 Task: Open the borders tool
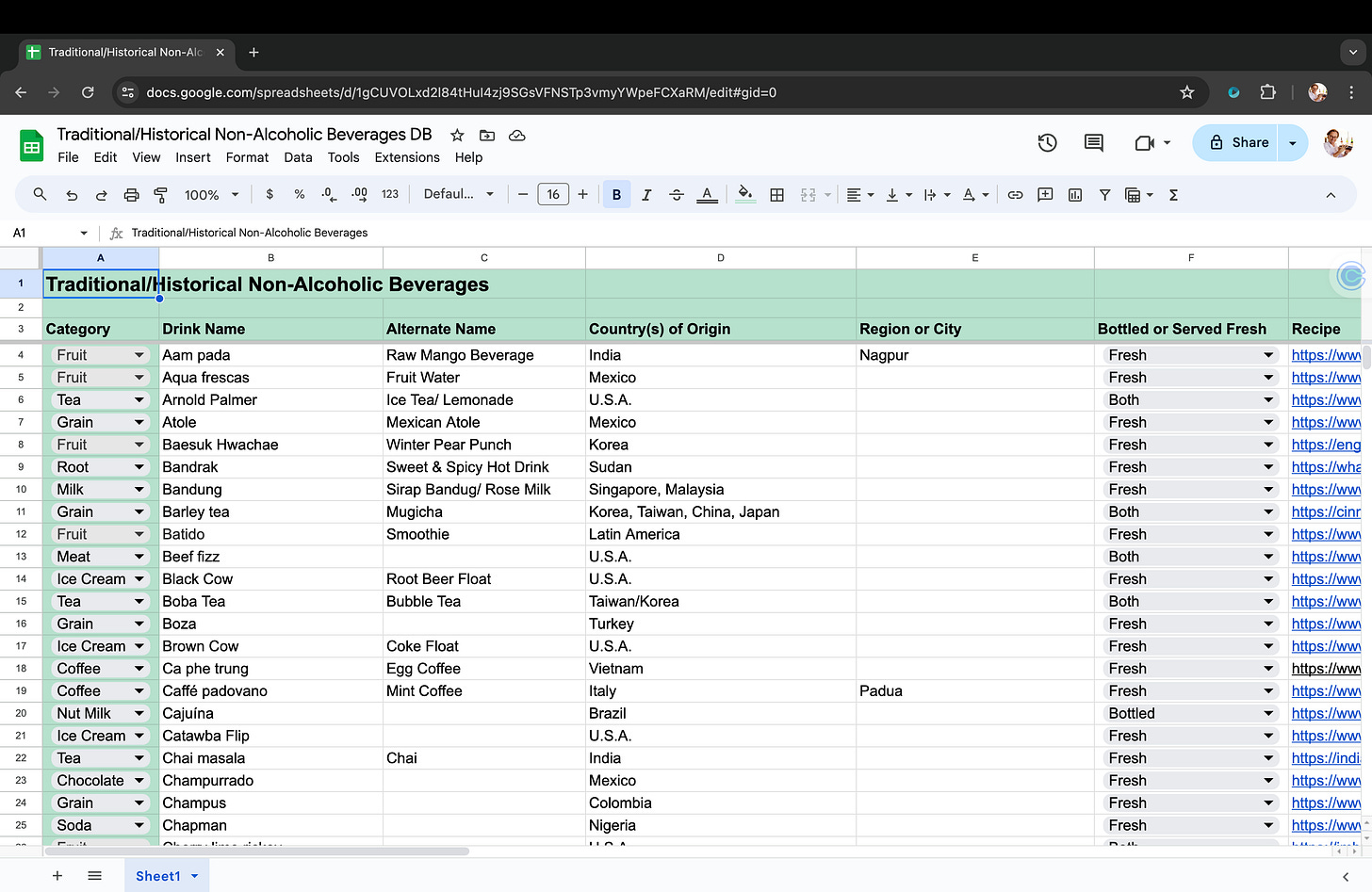[776, 195]
